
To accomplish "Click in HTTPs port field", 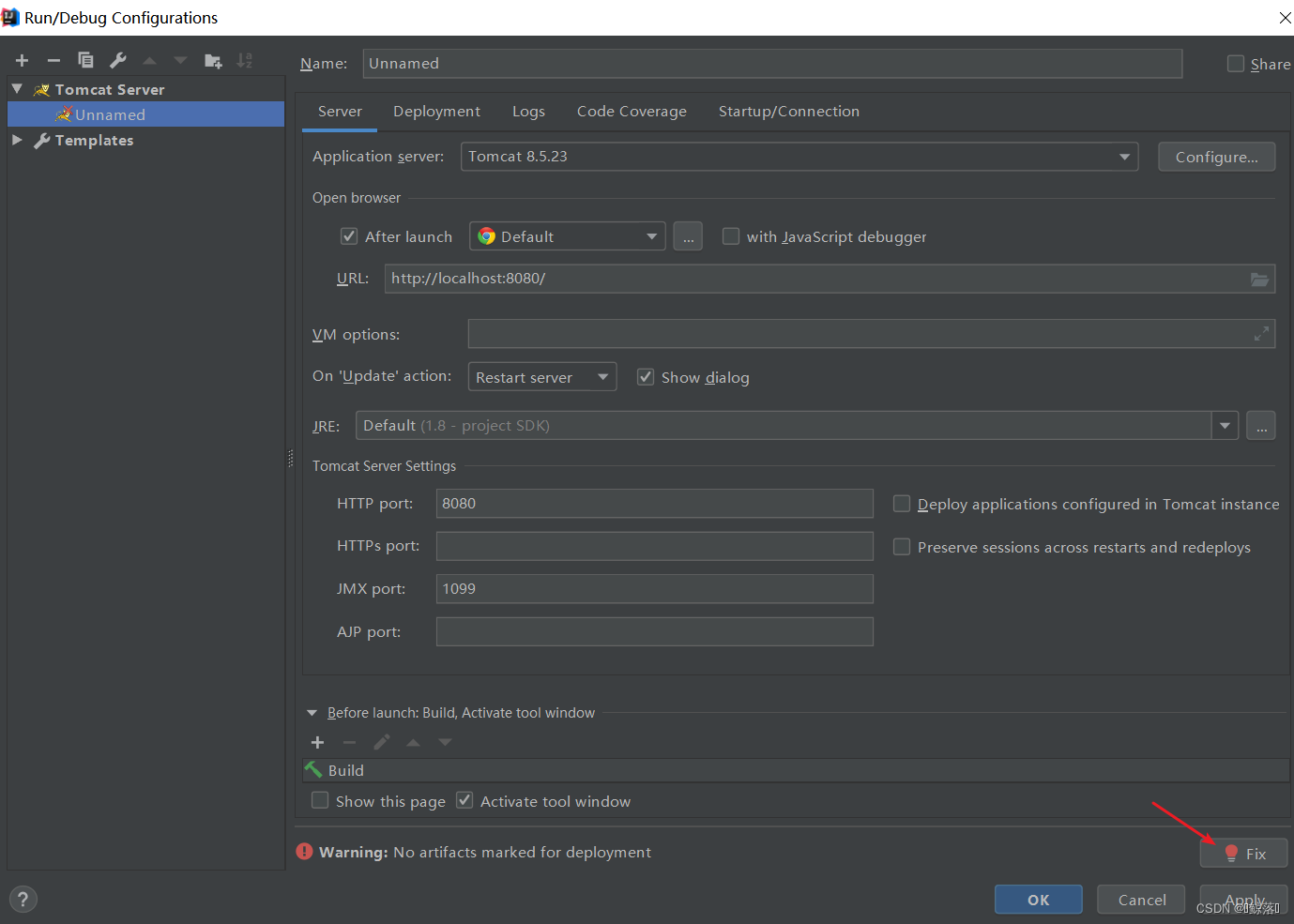I will point(655,546).
